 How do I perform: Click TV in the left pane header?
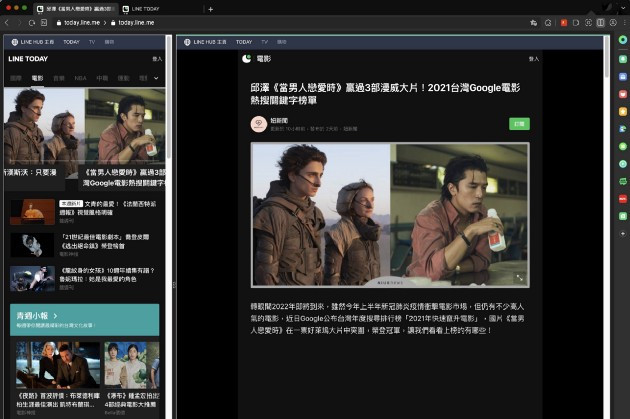coord(92,42)
